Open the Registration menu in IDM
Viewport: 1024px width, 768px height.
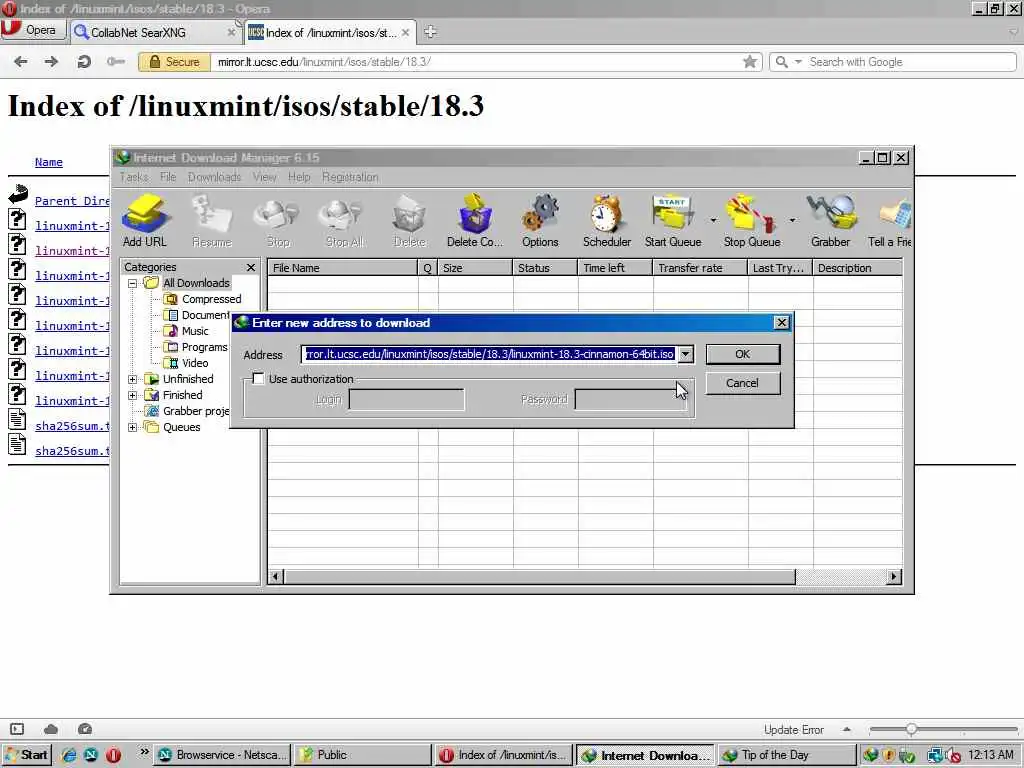tap(350, 177)
